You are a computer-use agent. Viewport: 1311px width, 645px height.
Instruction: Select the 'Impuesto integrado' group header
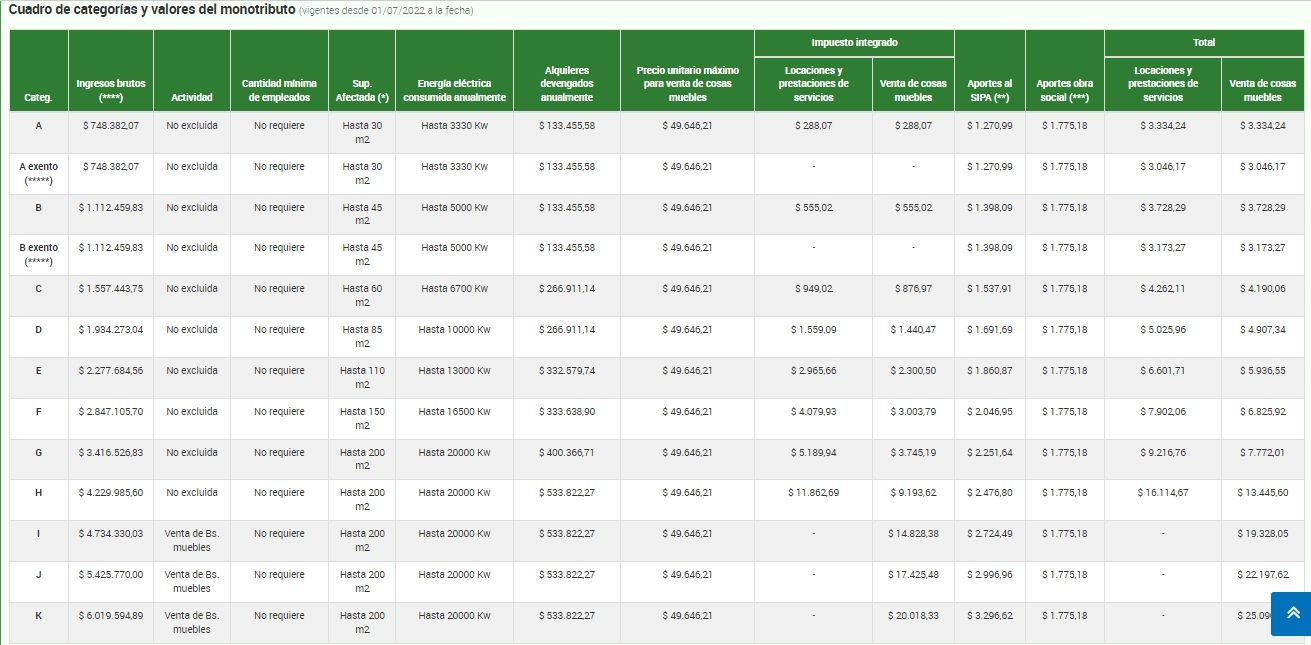(854, 43)
